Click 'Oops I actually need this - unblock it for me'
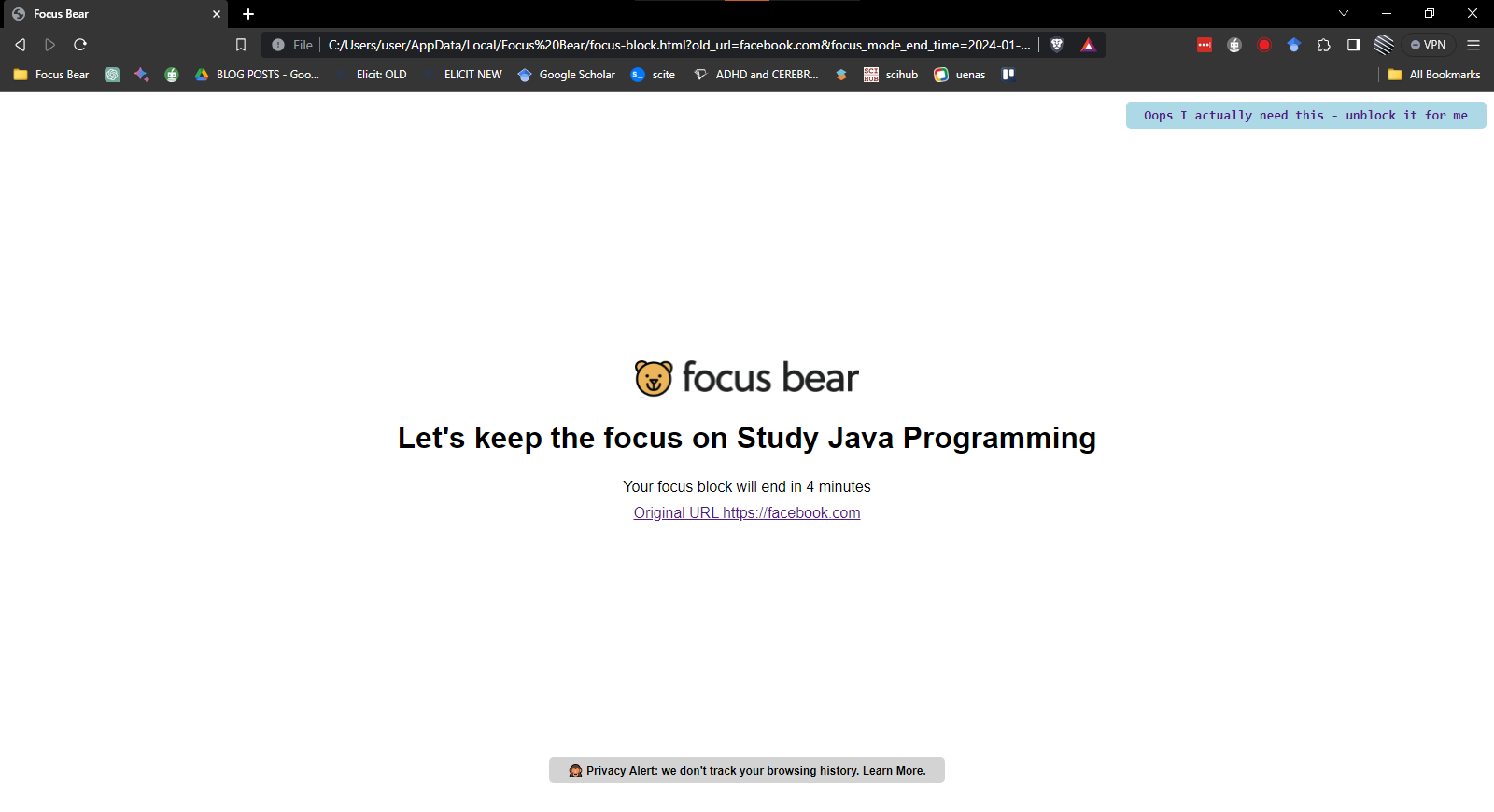 click(x=1305, y=116)
